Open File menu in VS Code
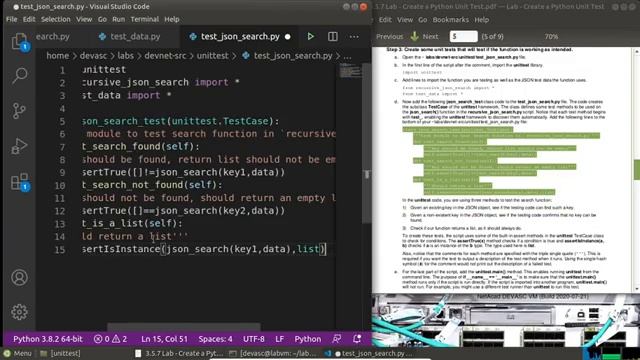The width and height of the screenshot is (640, 360). click(11, 19)
